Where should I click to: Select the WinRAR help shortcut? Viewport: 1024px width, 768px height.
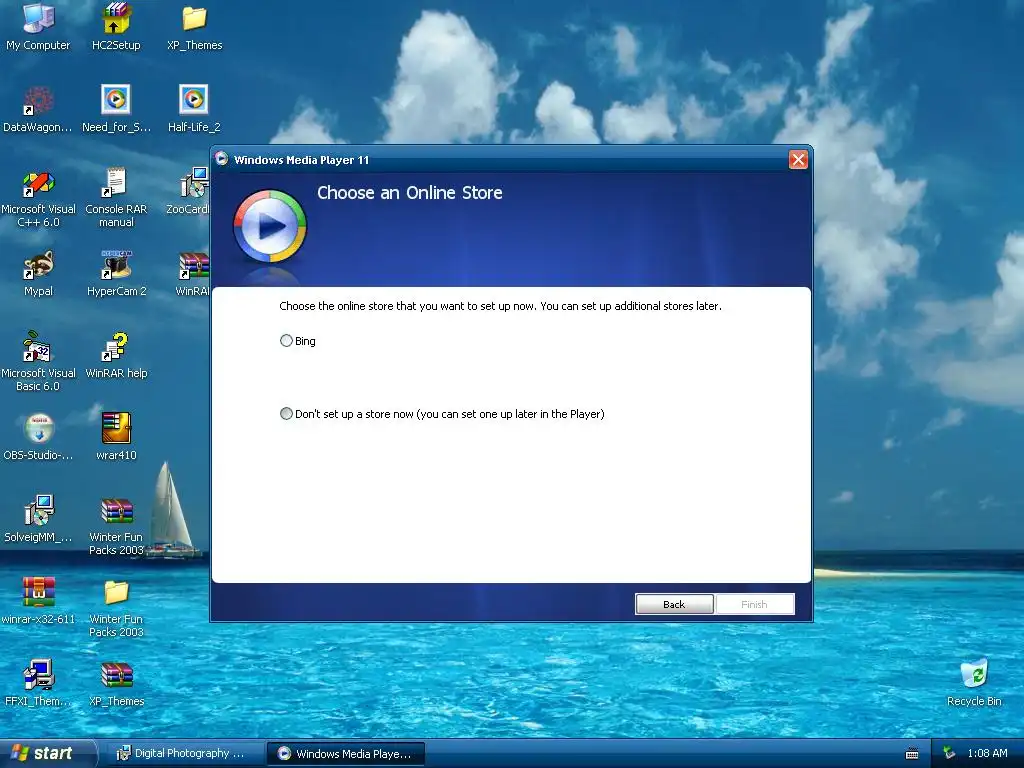pos(116,354)
